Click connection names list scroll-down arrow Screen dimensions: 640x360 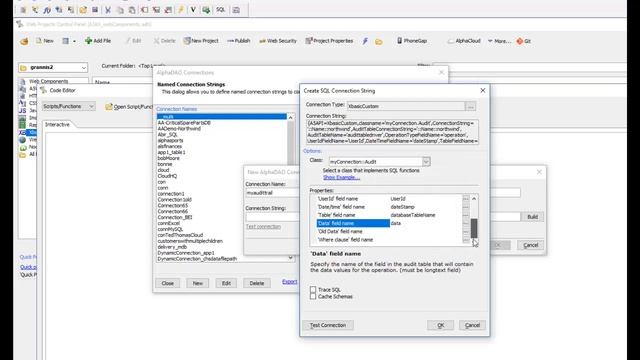pyautogui.click(x=291, y=258)
